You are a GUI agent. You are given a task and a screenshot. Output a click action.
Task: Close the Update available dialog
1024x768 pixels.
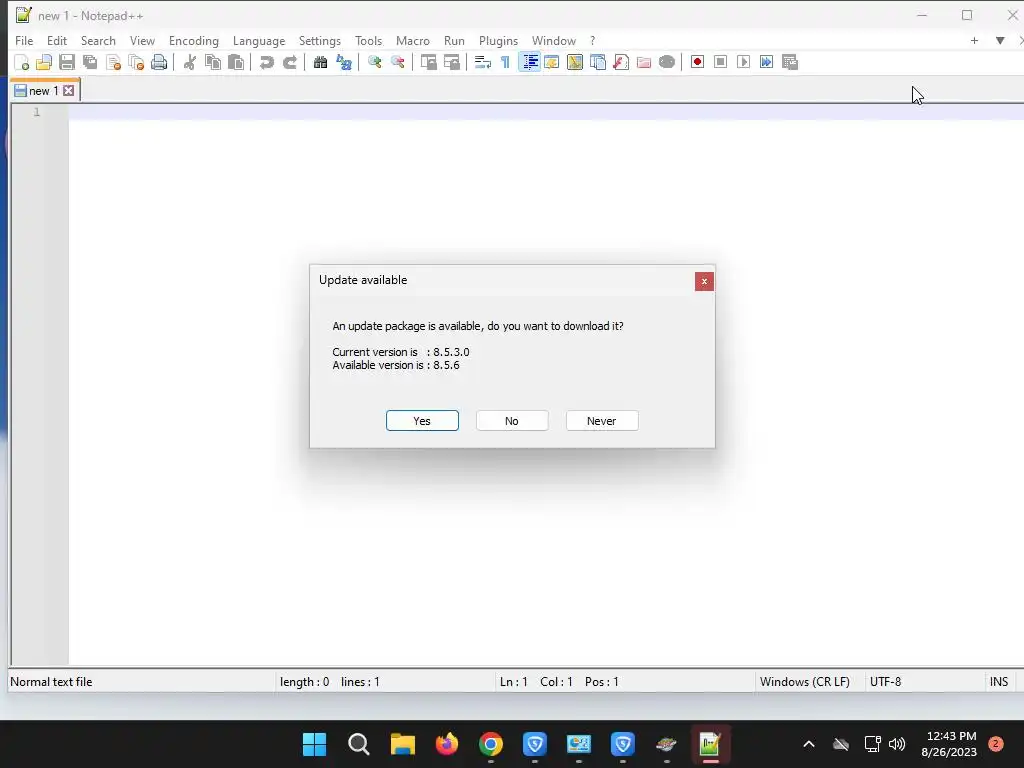704,281
